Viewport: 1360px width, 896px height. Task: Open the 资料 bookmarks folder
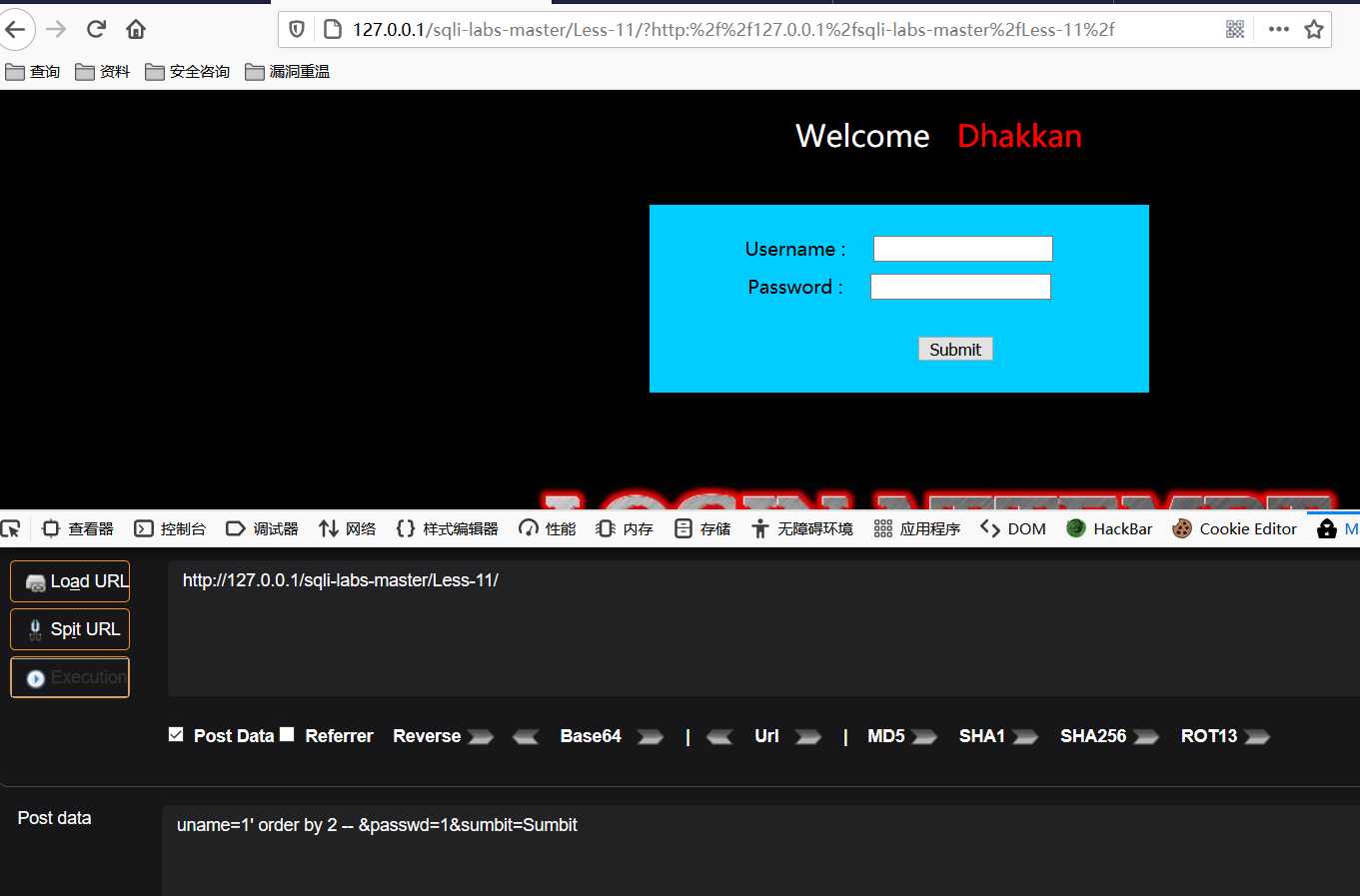103,71
